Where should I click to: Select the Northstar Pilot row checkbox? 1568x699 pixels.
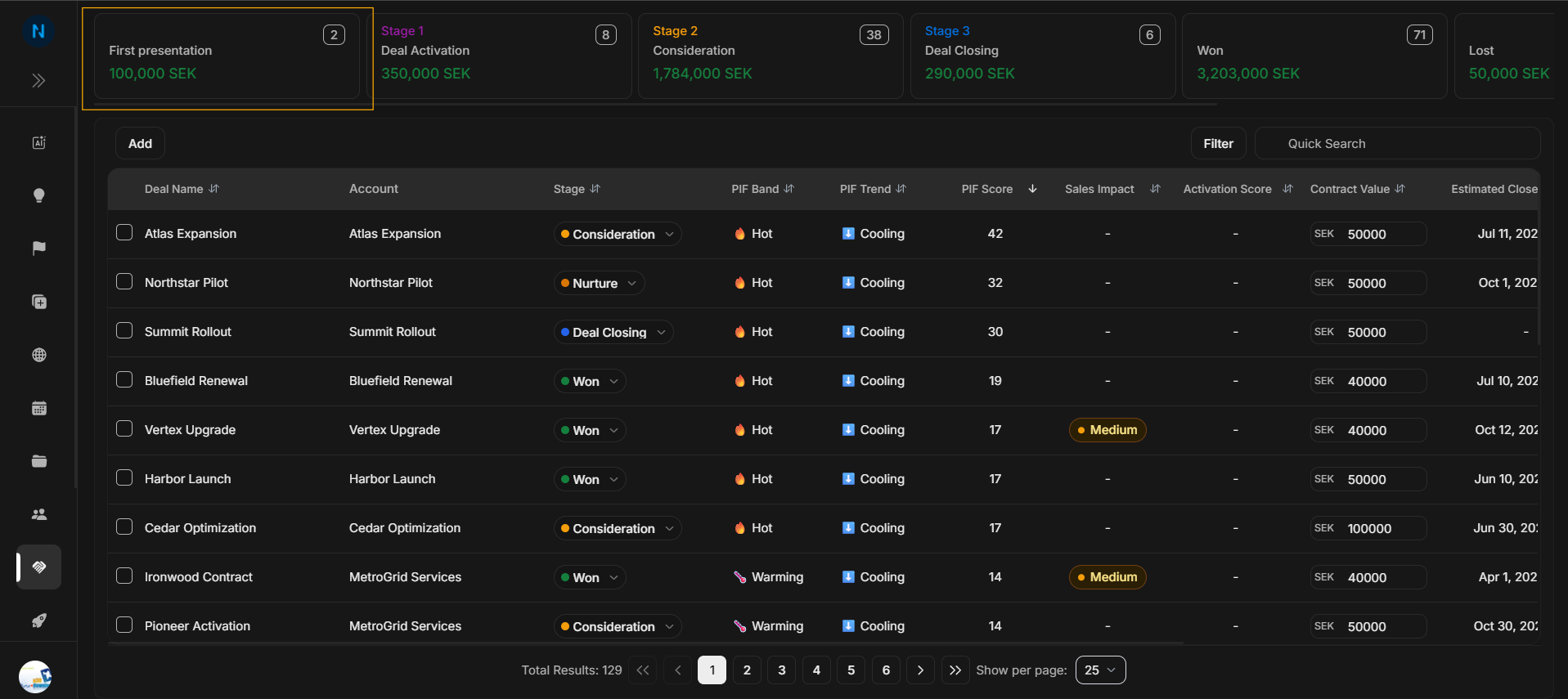pos(124,281)
